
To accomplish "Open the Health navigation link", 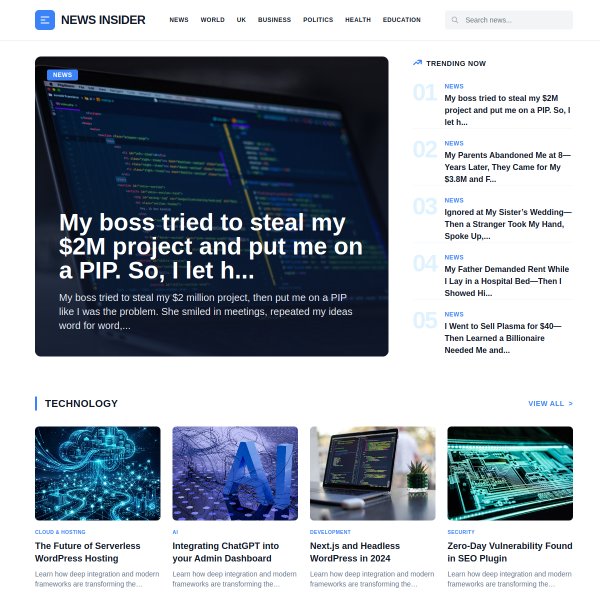I will click(358, 20).
